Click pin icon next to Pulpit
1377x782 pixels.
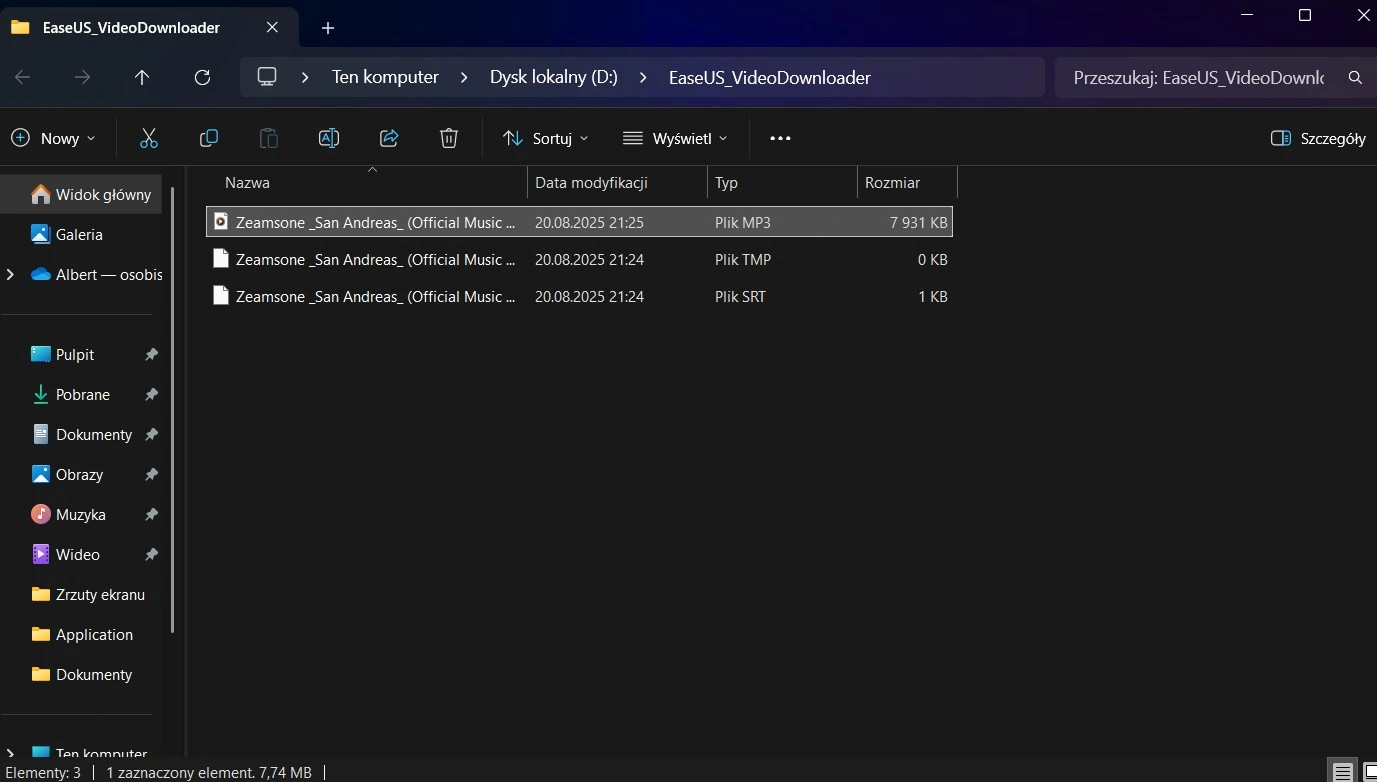151,355
